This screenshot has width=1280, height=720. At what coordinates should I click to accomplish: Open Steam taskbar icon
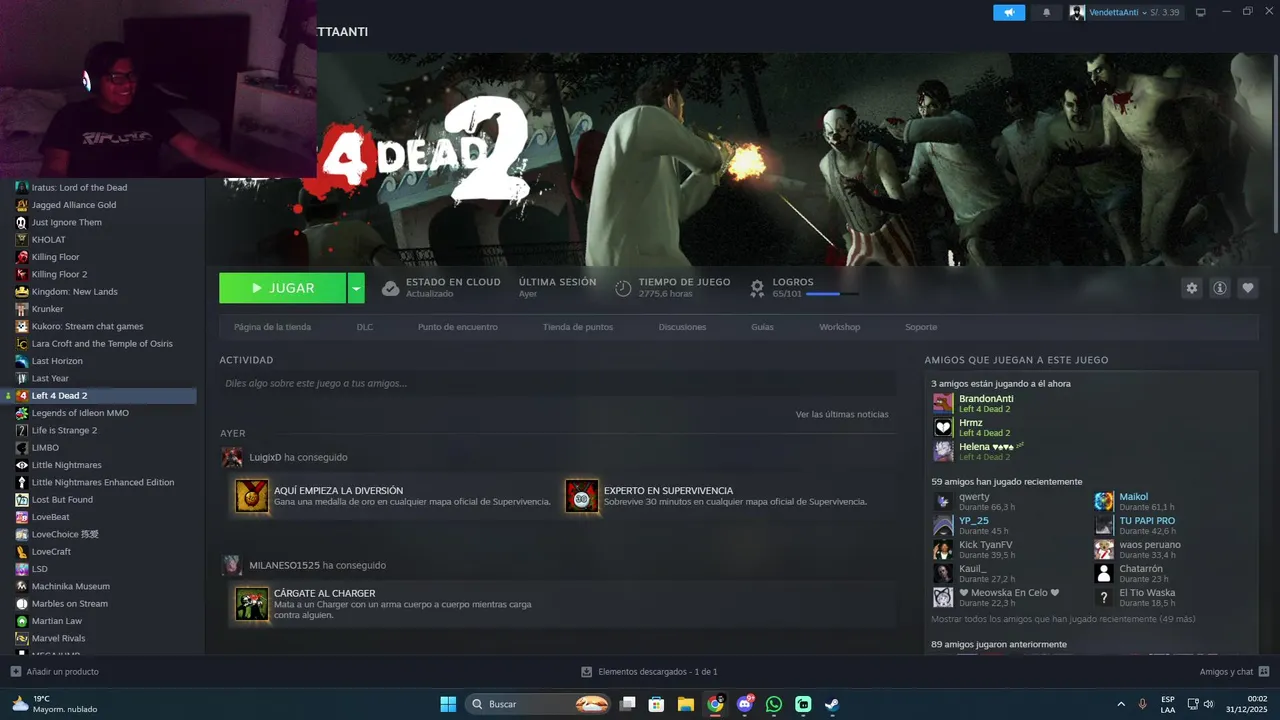(832, 704)
